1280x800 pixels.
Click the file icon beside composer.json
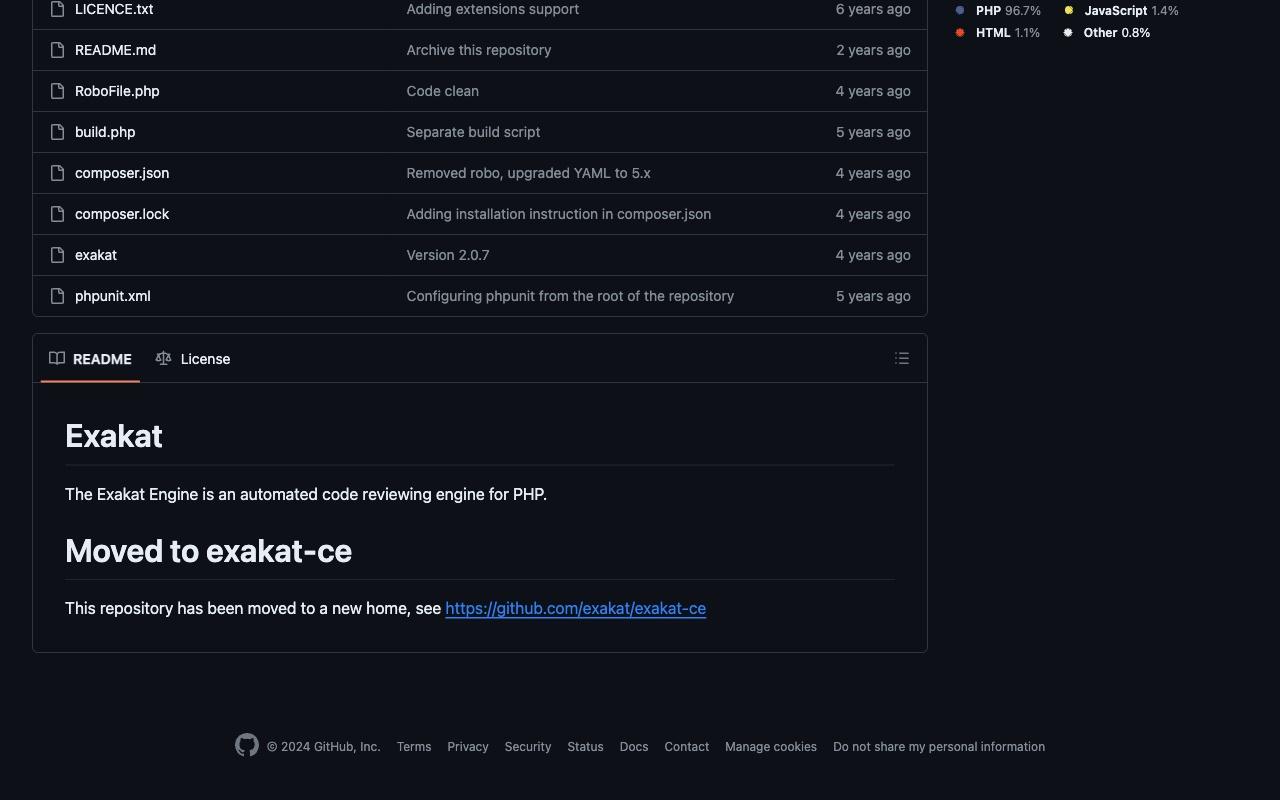tap(58, 173)
